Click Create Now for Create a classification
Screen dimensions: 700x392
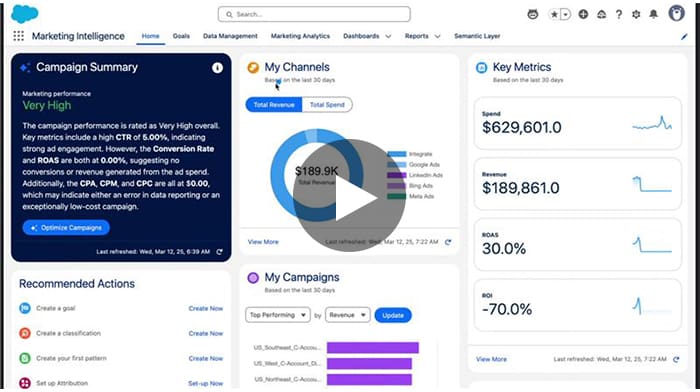coord(205,334)
